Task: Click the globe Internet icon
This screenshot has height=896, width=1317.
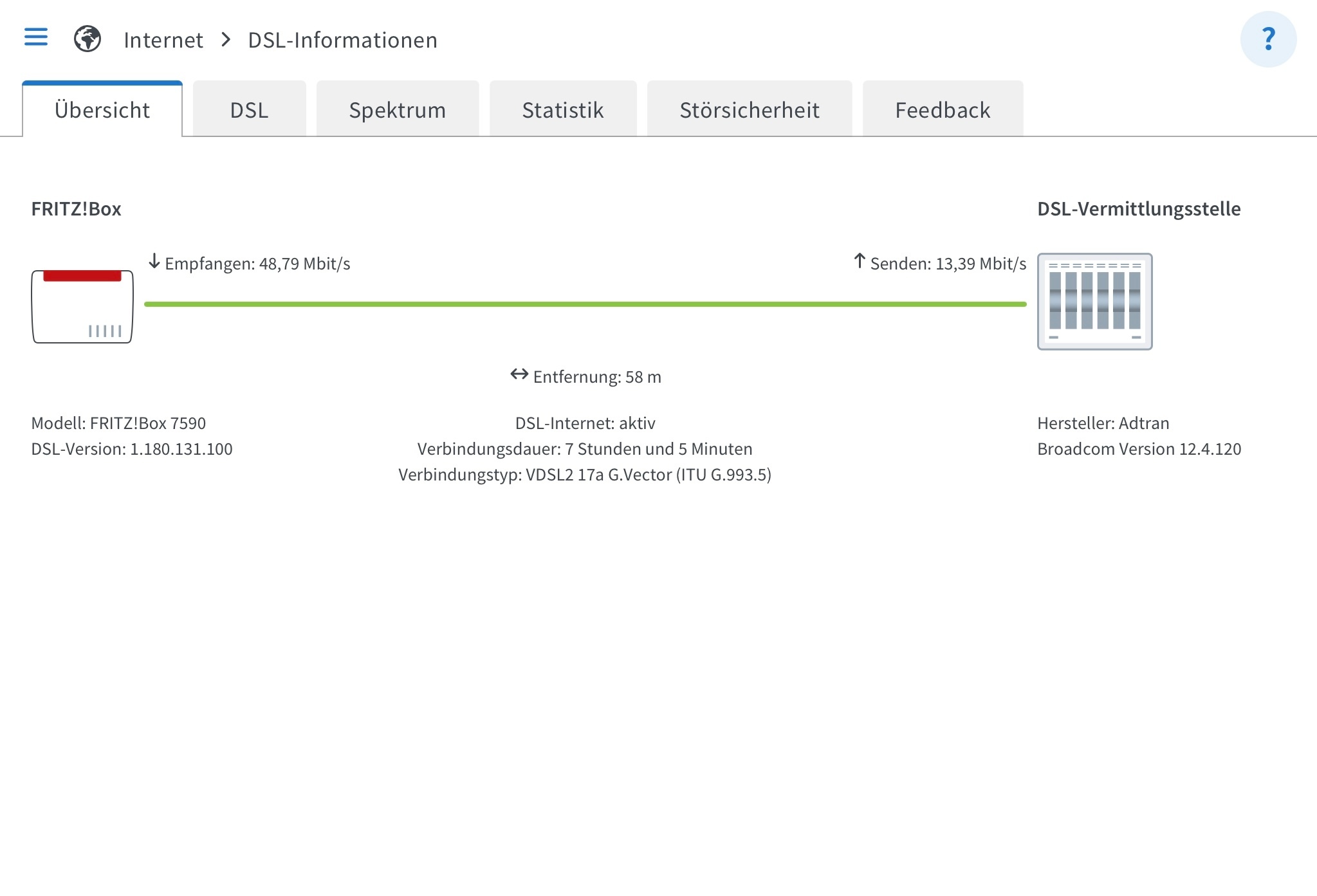Action: (x=87, y=39)
